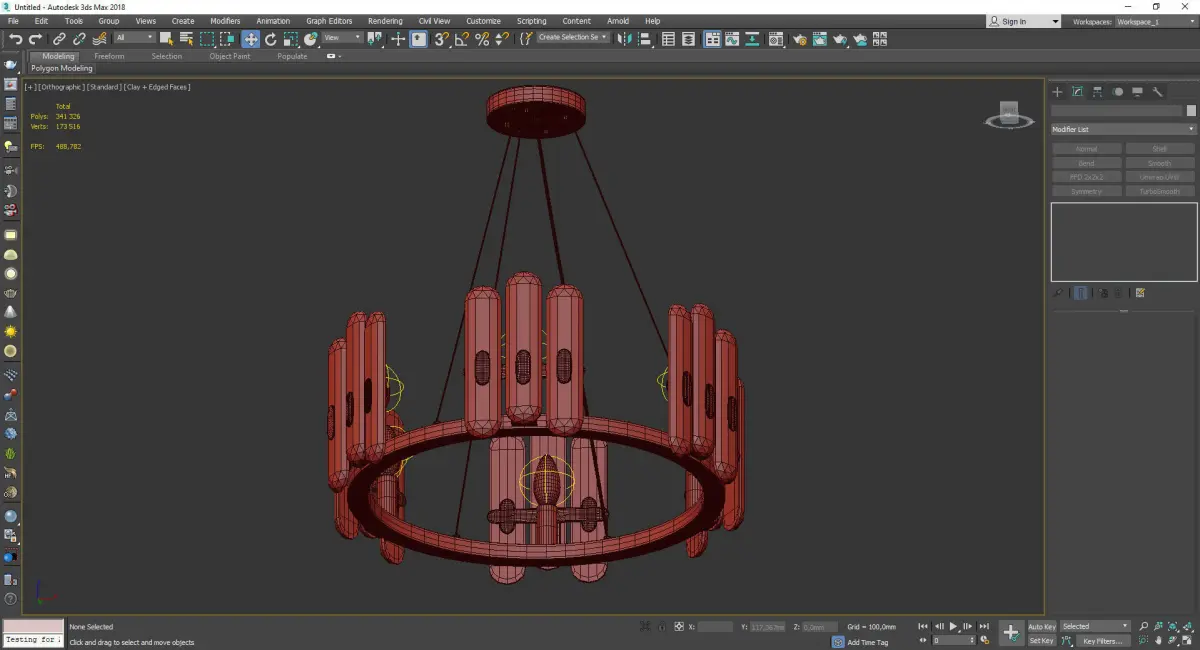
Task: Open the selection filter All dropdown
Action: click(134, 38)
